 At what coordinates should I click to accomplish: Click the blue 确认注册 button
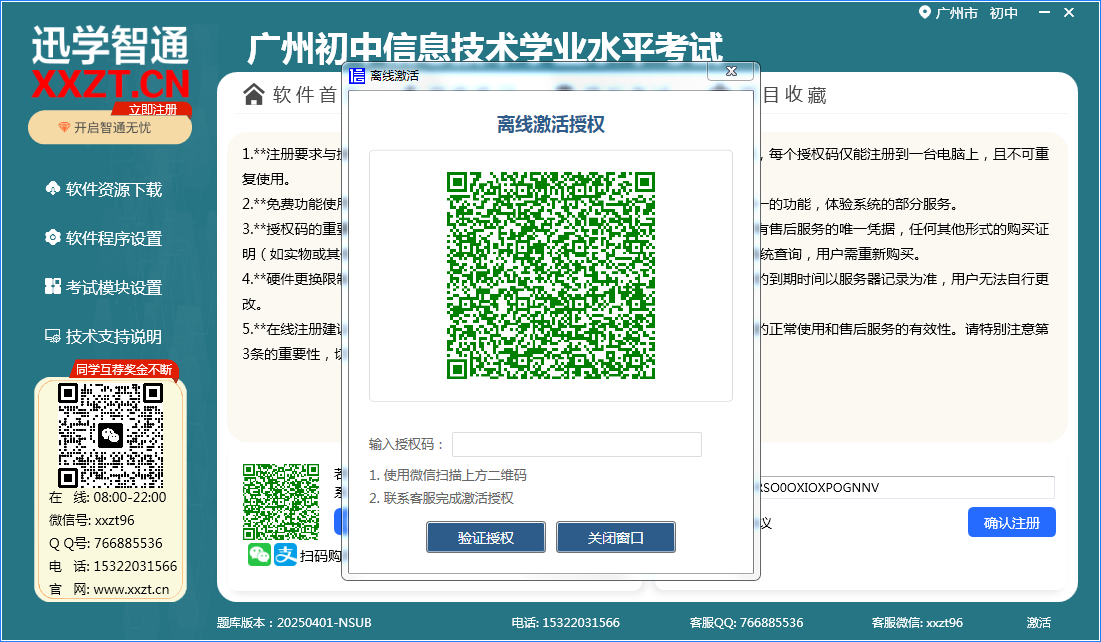tap(1011, 523)
